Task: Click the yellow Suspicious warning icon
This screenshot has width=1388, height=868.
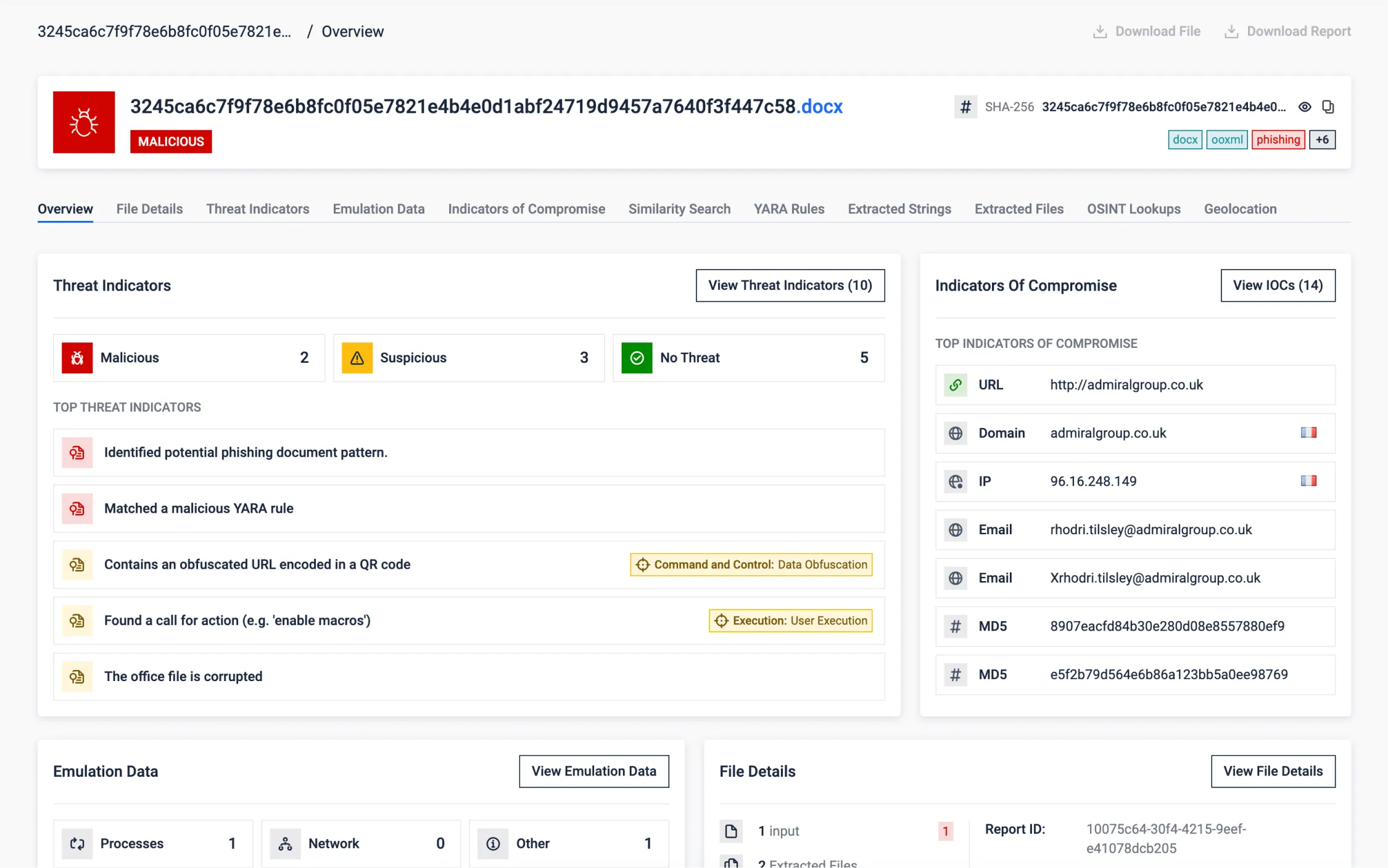Action: (x=357, y=358)
